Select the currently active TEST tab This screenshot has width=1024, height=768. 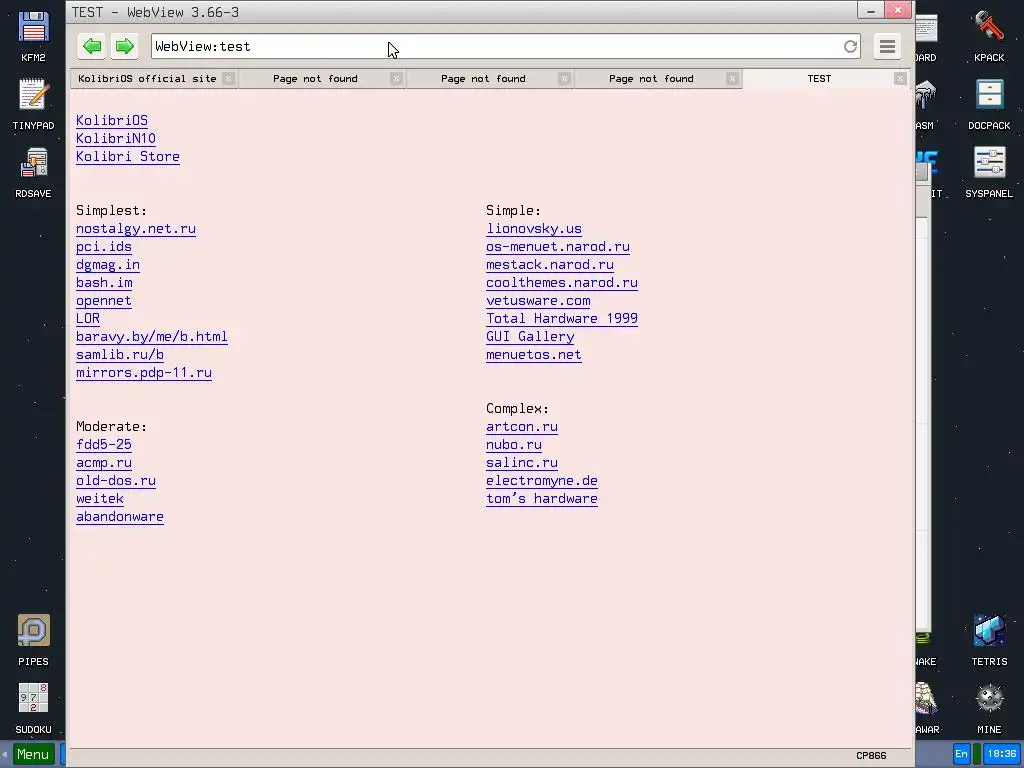[819, 78]
